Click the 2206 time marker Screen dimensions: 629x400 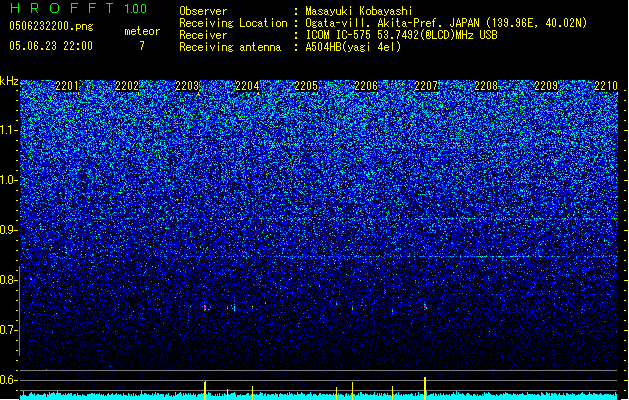(366, 86)
